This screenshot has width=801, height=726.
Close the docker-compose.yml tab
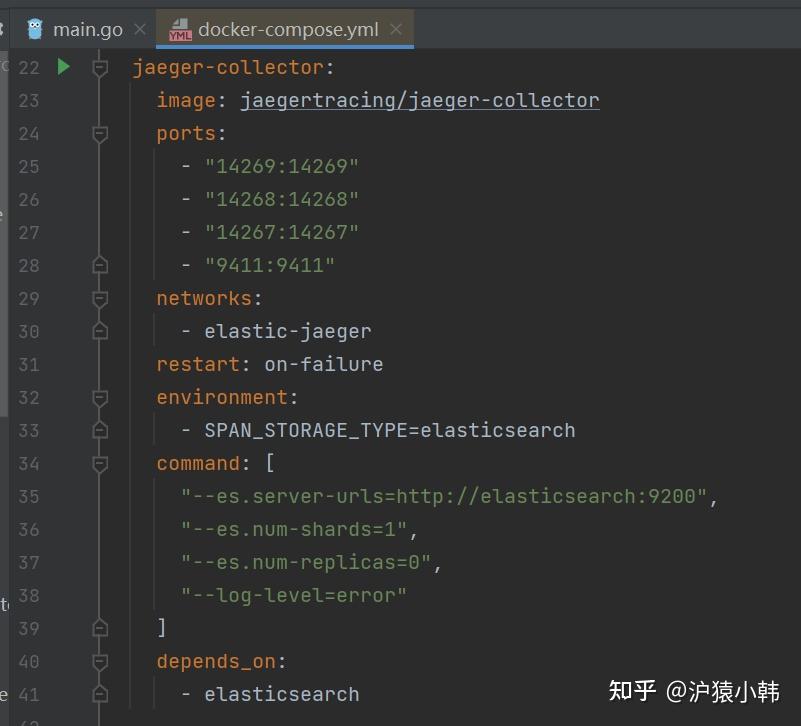[396, 29]
